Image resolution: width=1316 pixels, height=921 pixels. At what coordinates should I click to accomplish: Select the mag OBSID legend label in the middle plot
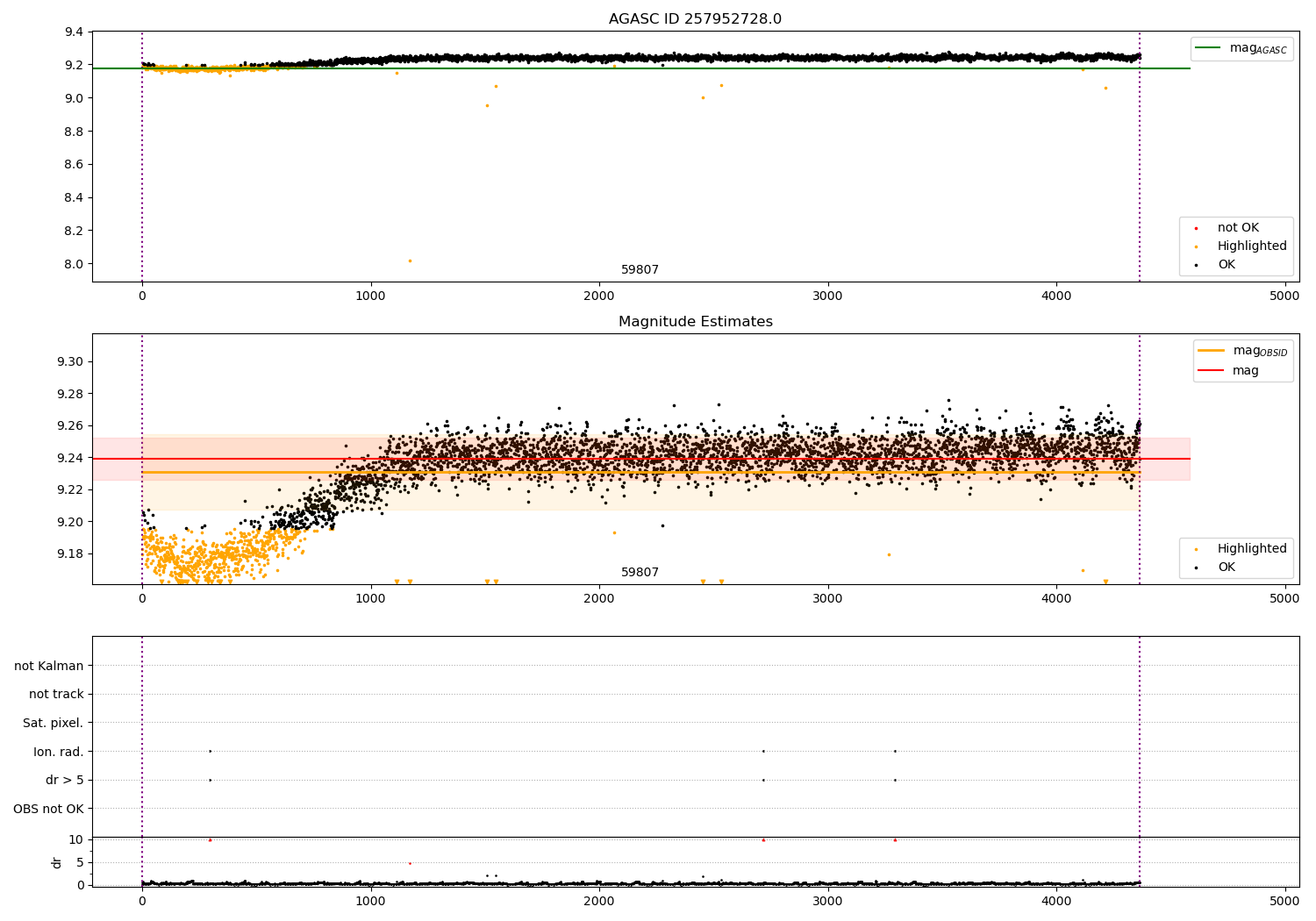(1260, 351)
